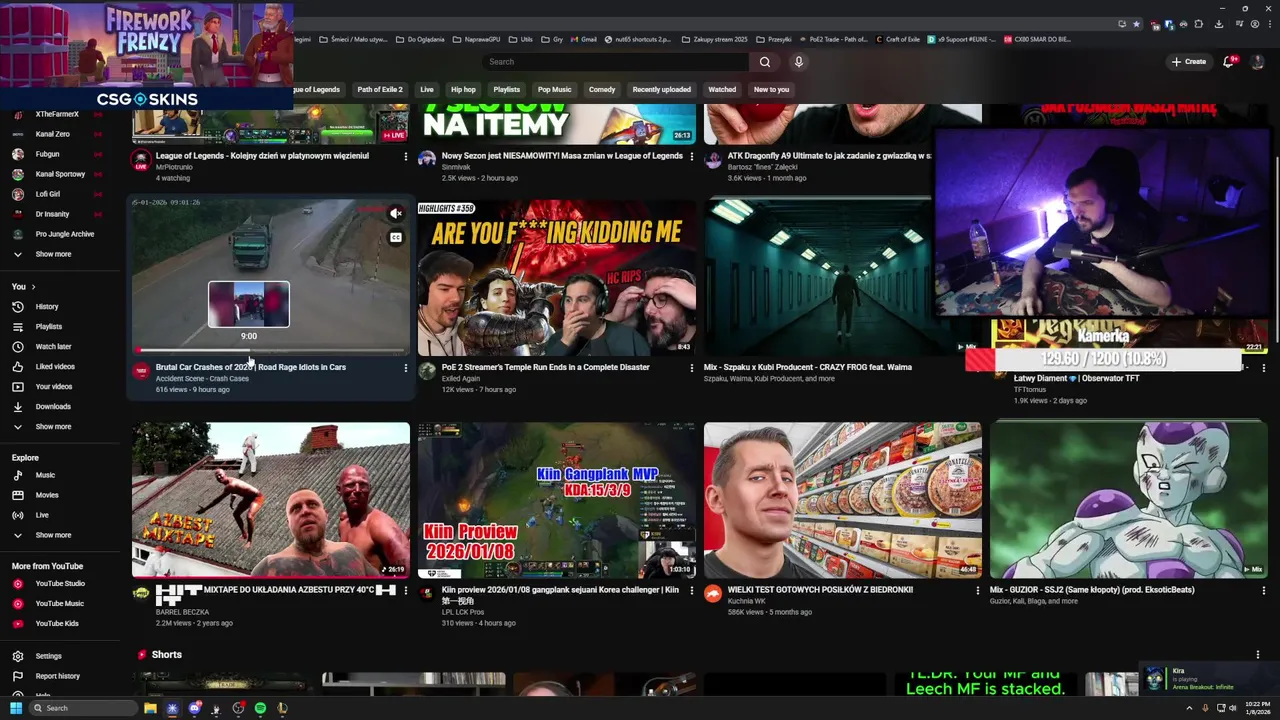The image size is (1280, 720).
Task: Open Music under Explore
Action: point(45,475)
